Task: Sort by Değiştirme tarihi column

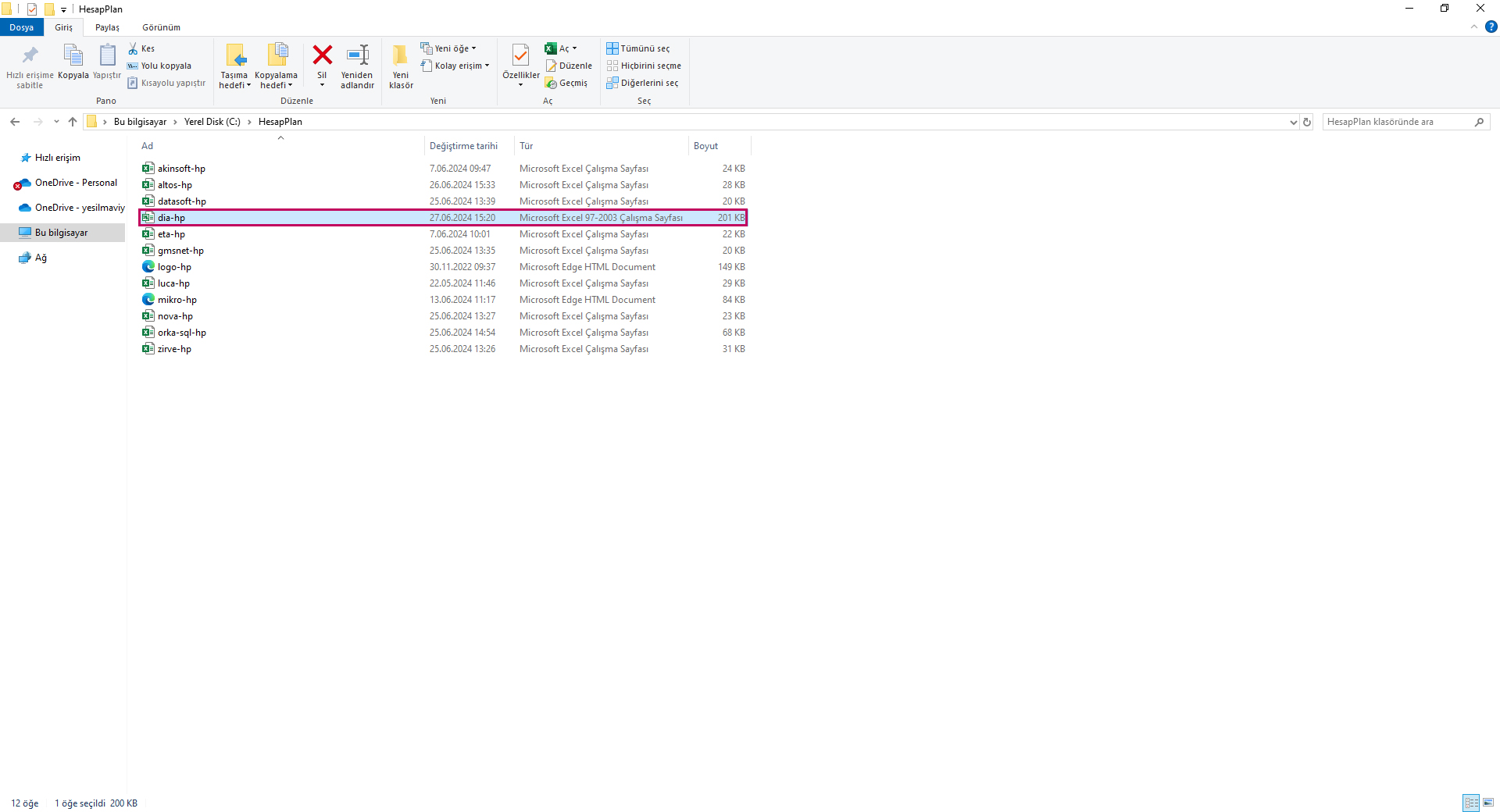Action: pyautogui.click(x=470, y=146)
